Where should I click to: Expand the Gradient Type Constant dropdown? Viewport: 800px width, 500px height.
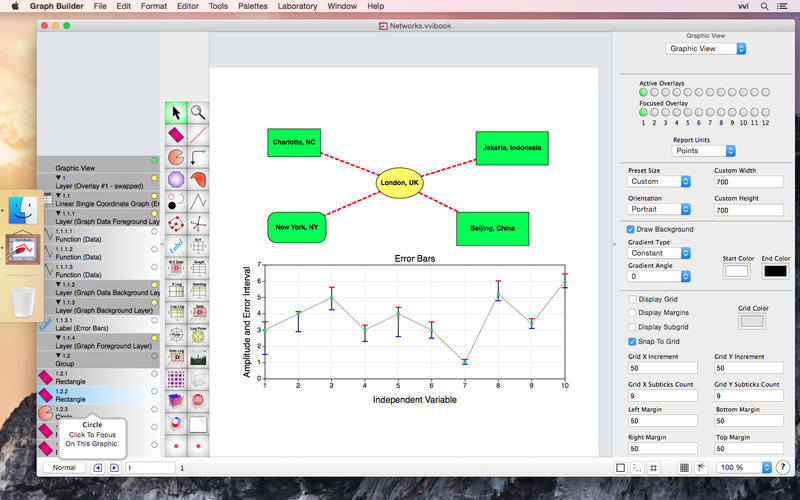pyautogui.click(x=658, y=253)
